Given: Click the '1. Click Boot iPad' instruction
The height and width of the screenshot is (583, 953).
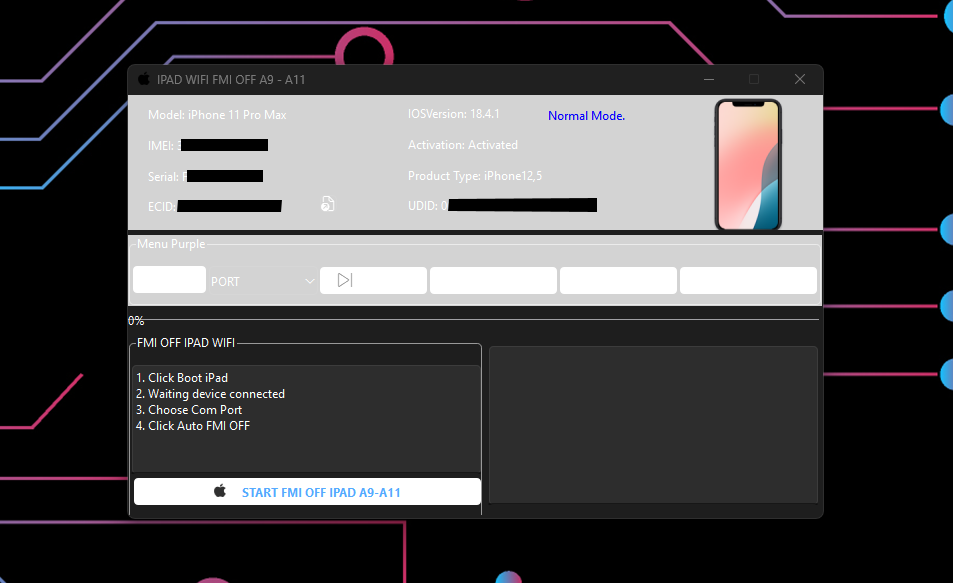Looking at the screenshot, I should click(x=182, y=378).
